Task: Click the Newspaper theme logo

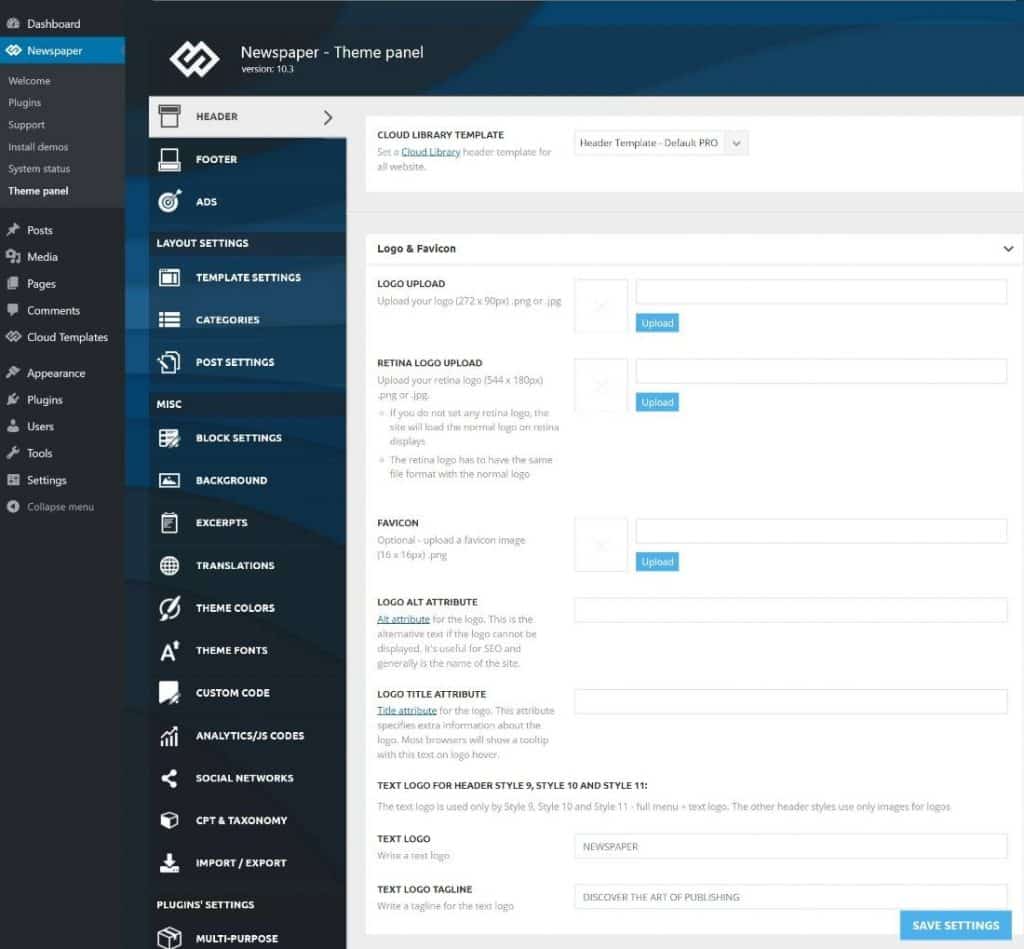Action: 195,59
